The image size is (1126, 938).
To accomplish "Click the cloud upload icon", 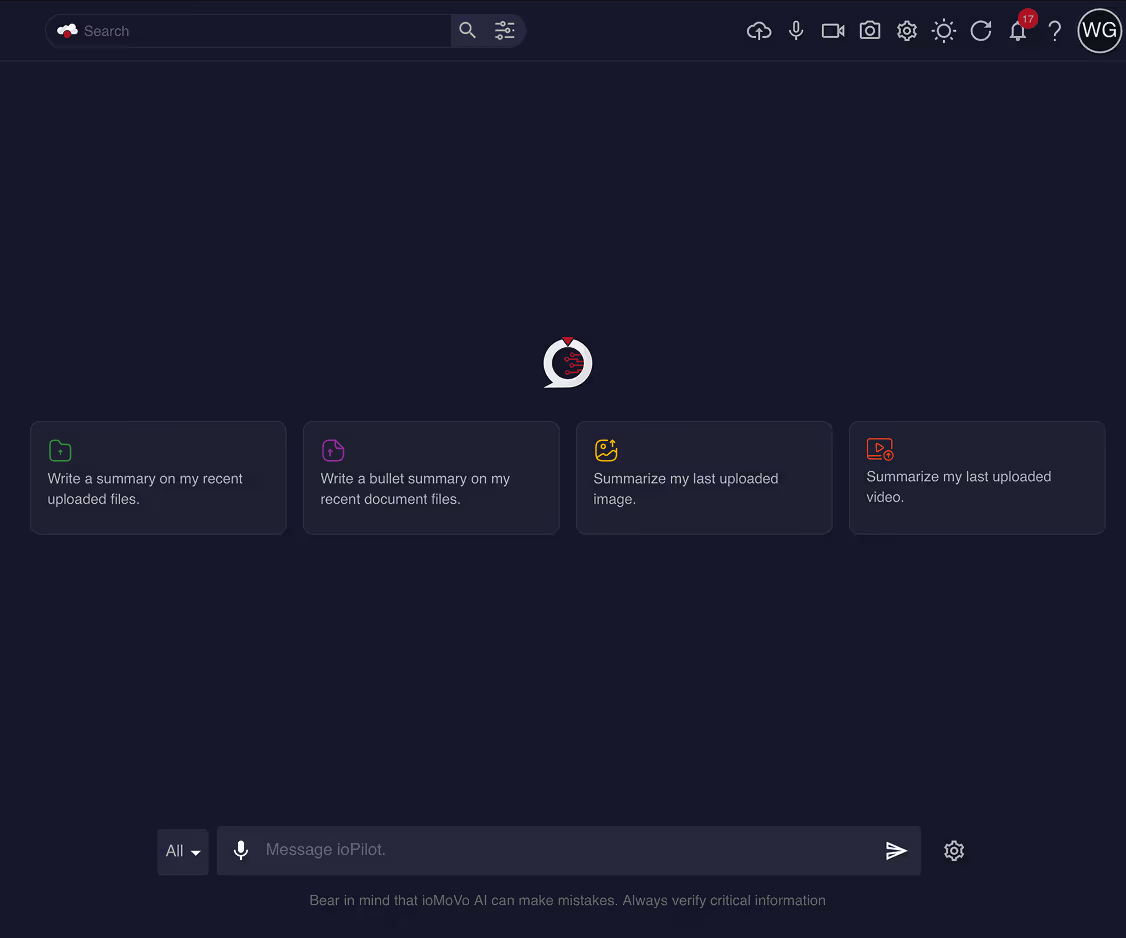I will coord(759,31).
